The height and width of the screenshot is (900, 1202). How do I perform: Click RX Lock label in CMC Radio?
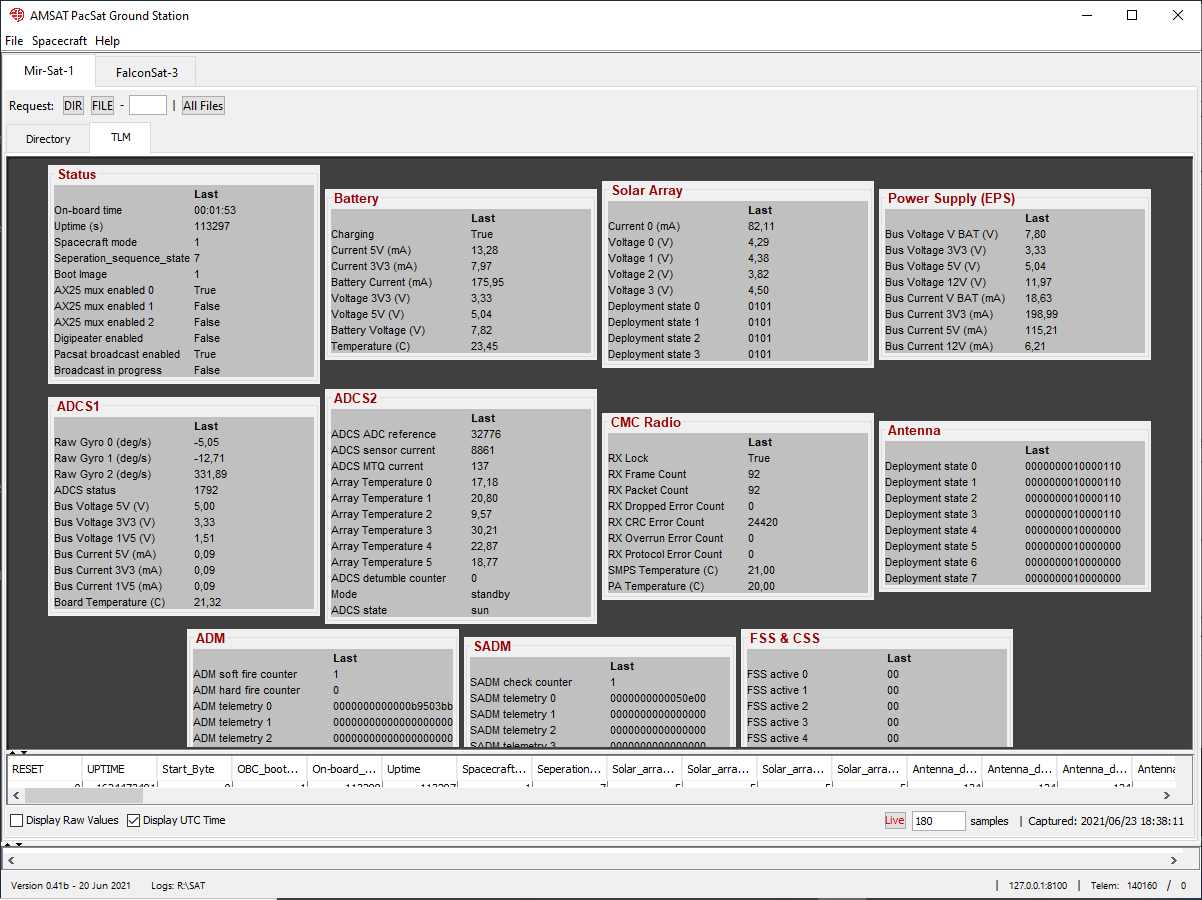coord(628,458)
